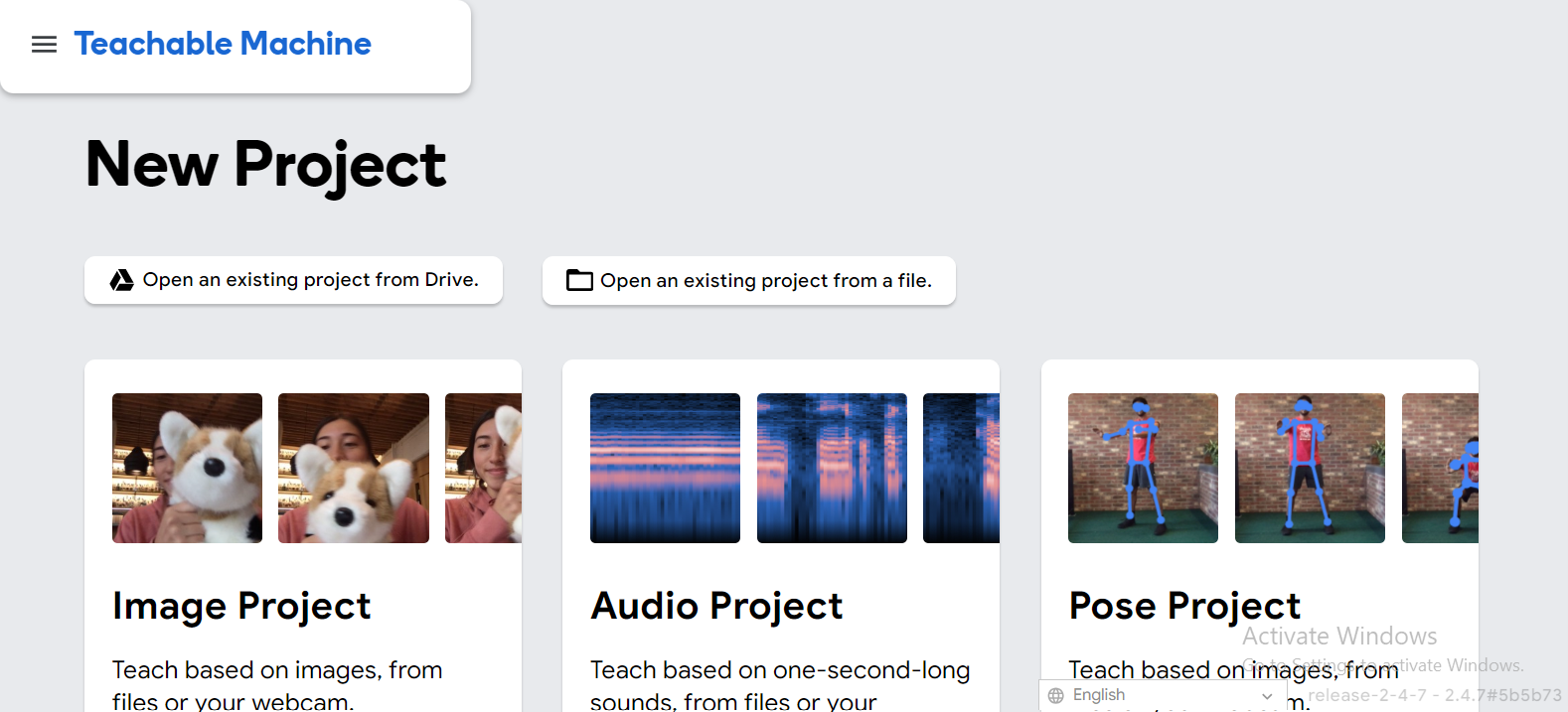This screenshot has width=1568, height=712.
Task: Open an existing project from Drive
Action: tap(293, 280)
